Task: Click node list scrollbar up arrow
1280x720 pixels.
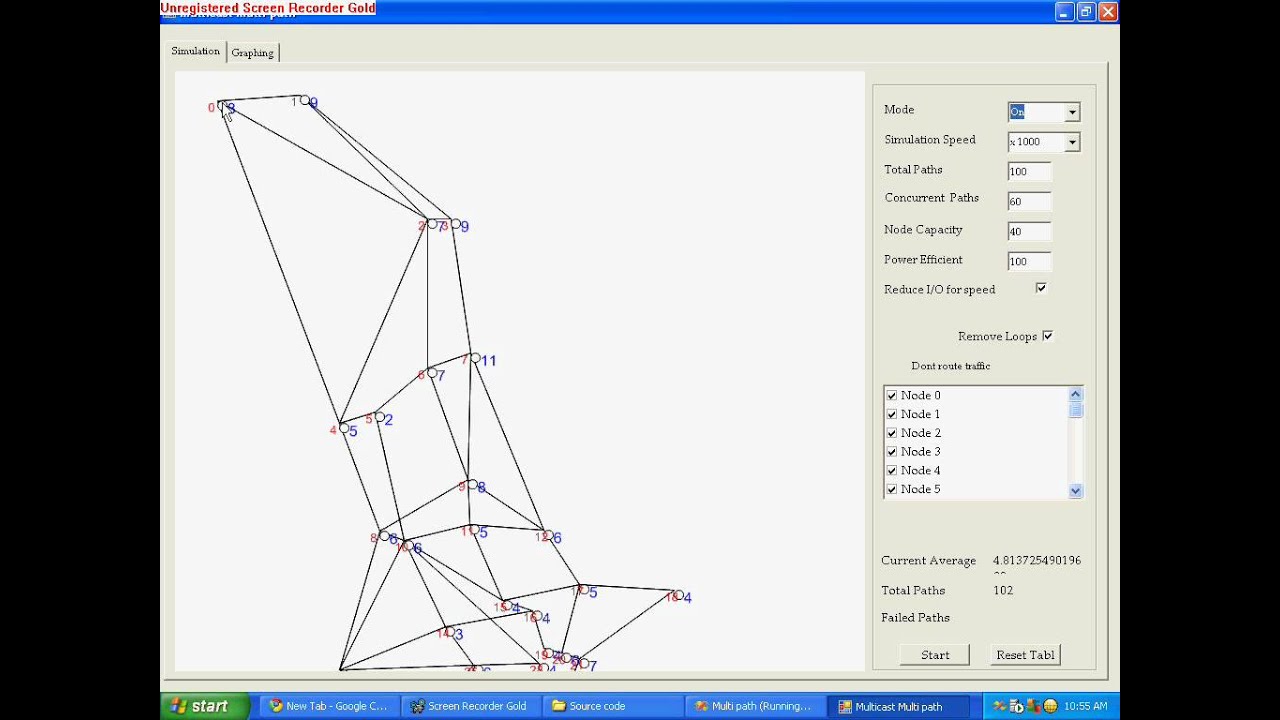Action: pyautogui.click(x=1076, y=394)
